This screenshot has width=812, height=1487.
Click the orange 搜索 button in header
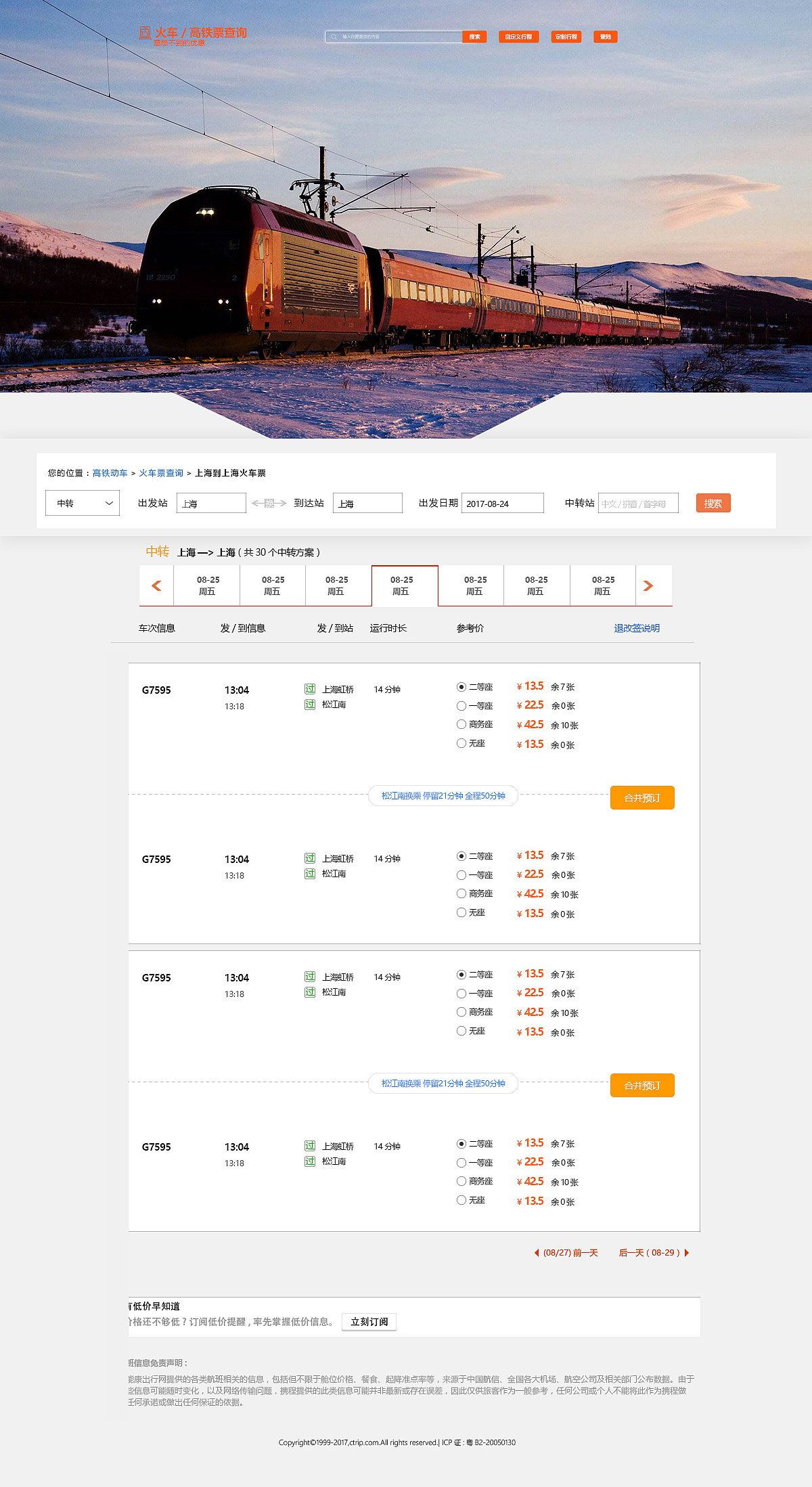(474, 37)
